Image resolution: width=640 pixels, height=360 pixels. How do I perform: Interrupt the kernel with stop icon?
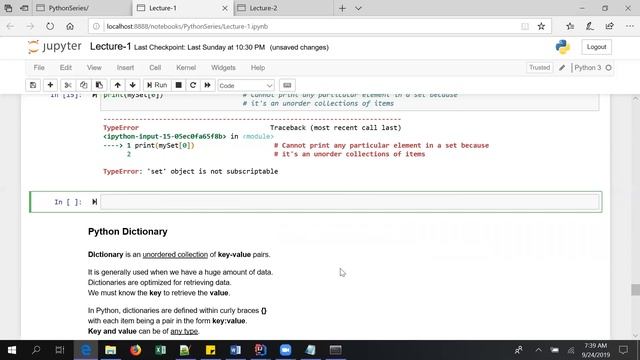click(178, 85)
